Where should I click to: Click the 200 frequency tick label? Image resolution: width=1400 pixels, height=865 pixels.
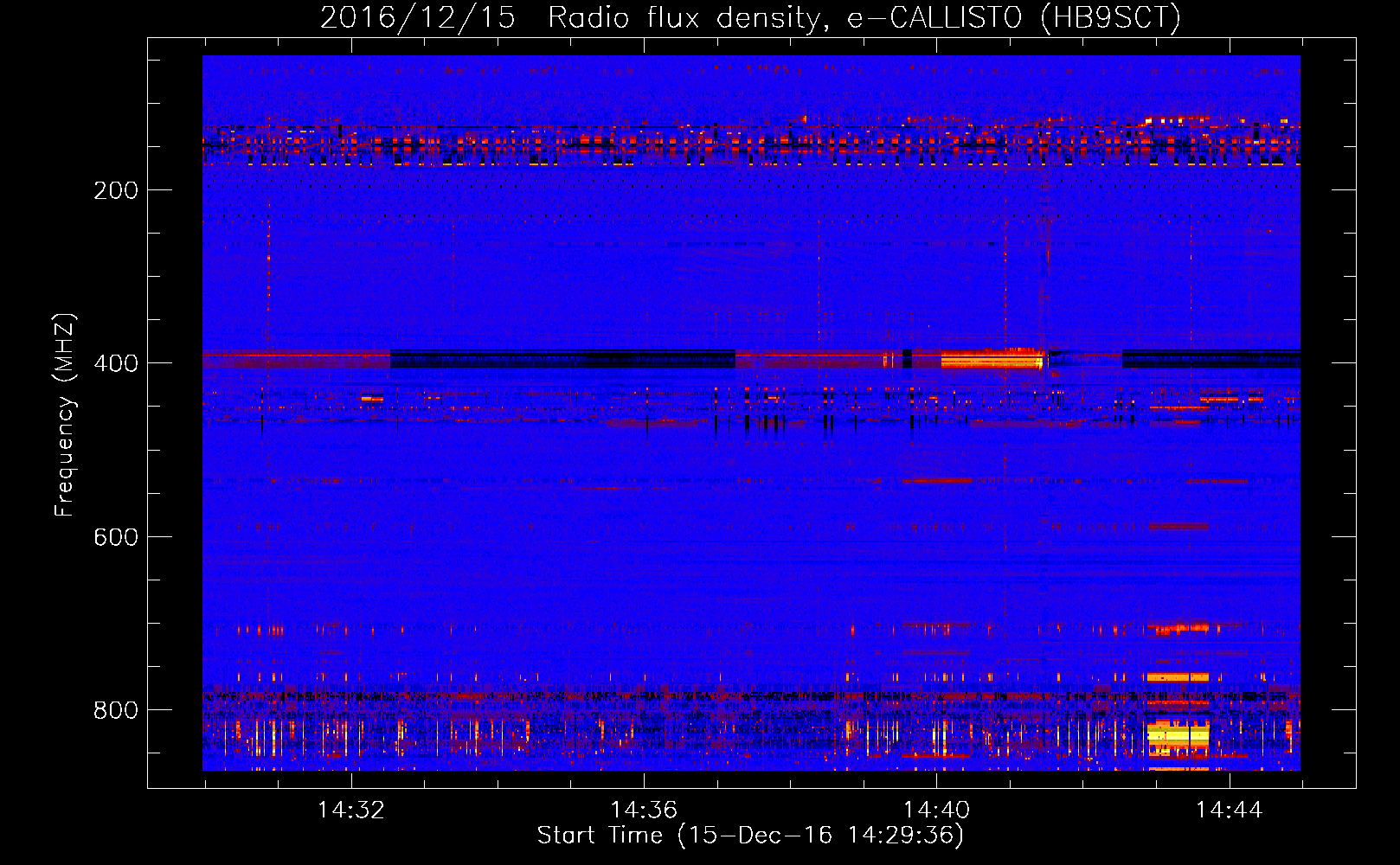[x=116, y=190]
